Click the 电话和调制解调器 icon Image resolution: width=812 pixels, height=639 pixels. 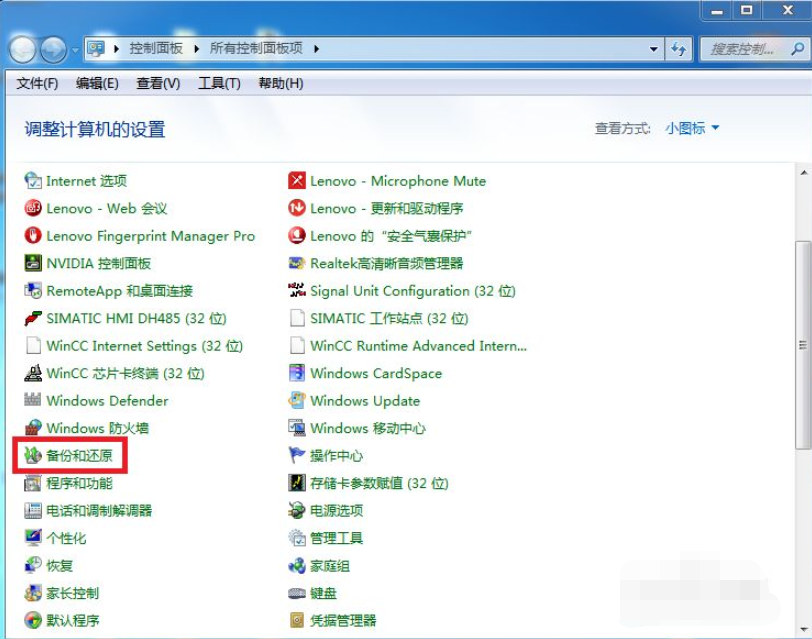[x=33, y=511]
